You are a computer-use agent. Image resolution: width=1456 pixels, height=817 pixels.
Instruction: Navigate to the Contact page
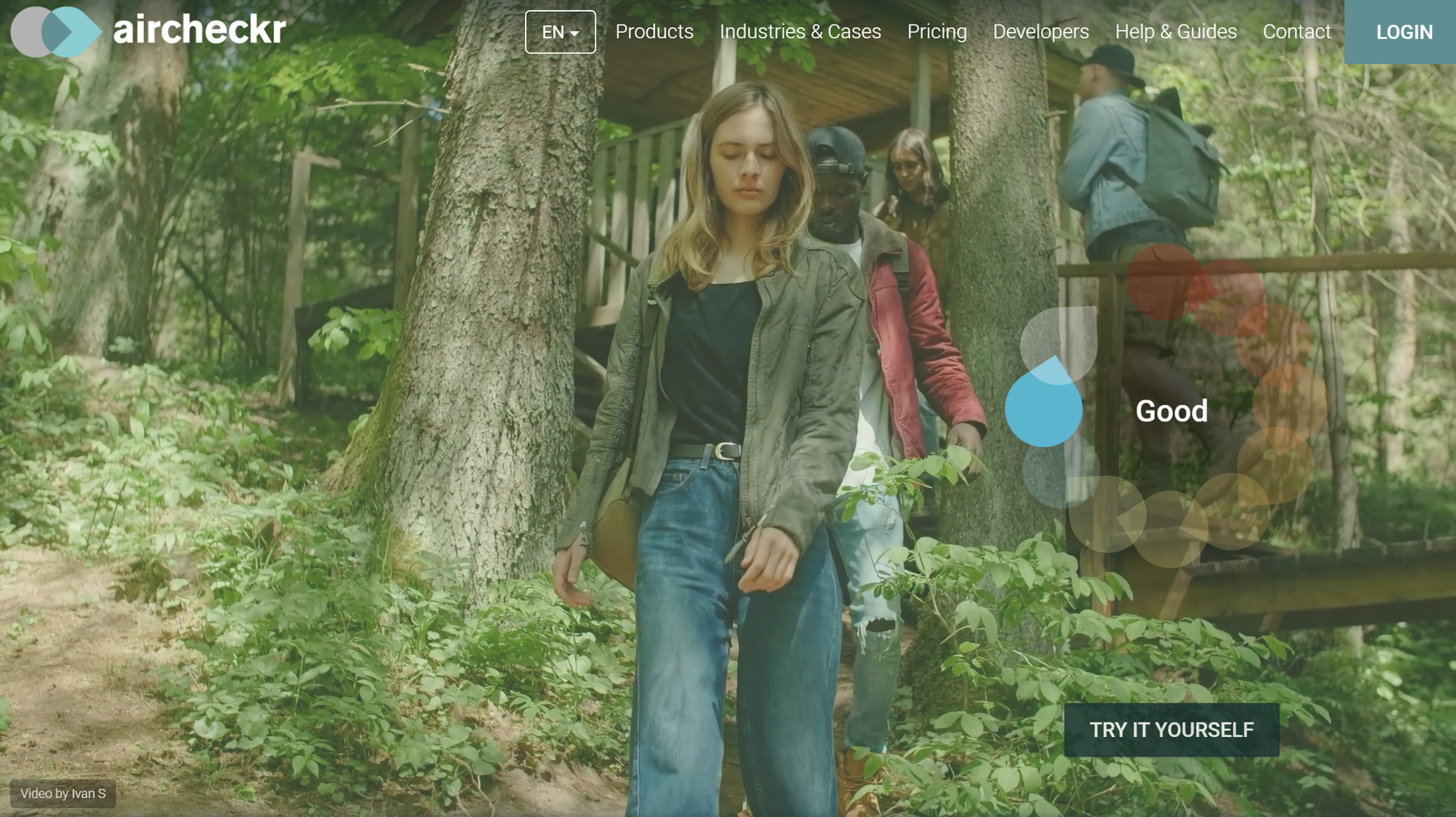coord(1297,32)
